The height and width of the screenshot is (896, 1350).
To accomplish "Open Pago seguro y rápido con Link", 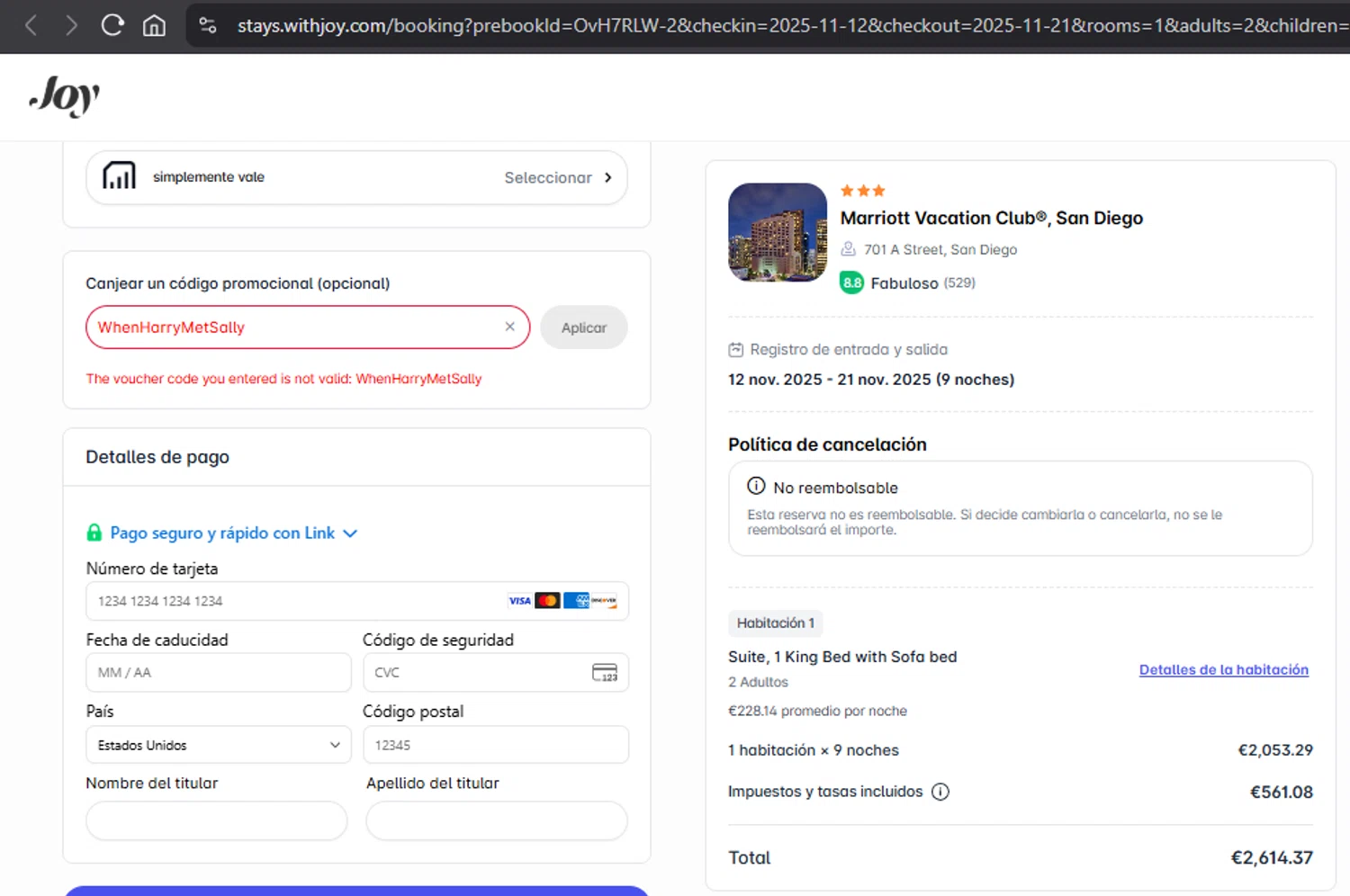I will point(222,533).
